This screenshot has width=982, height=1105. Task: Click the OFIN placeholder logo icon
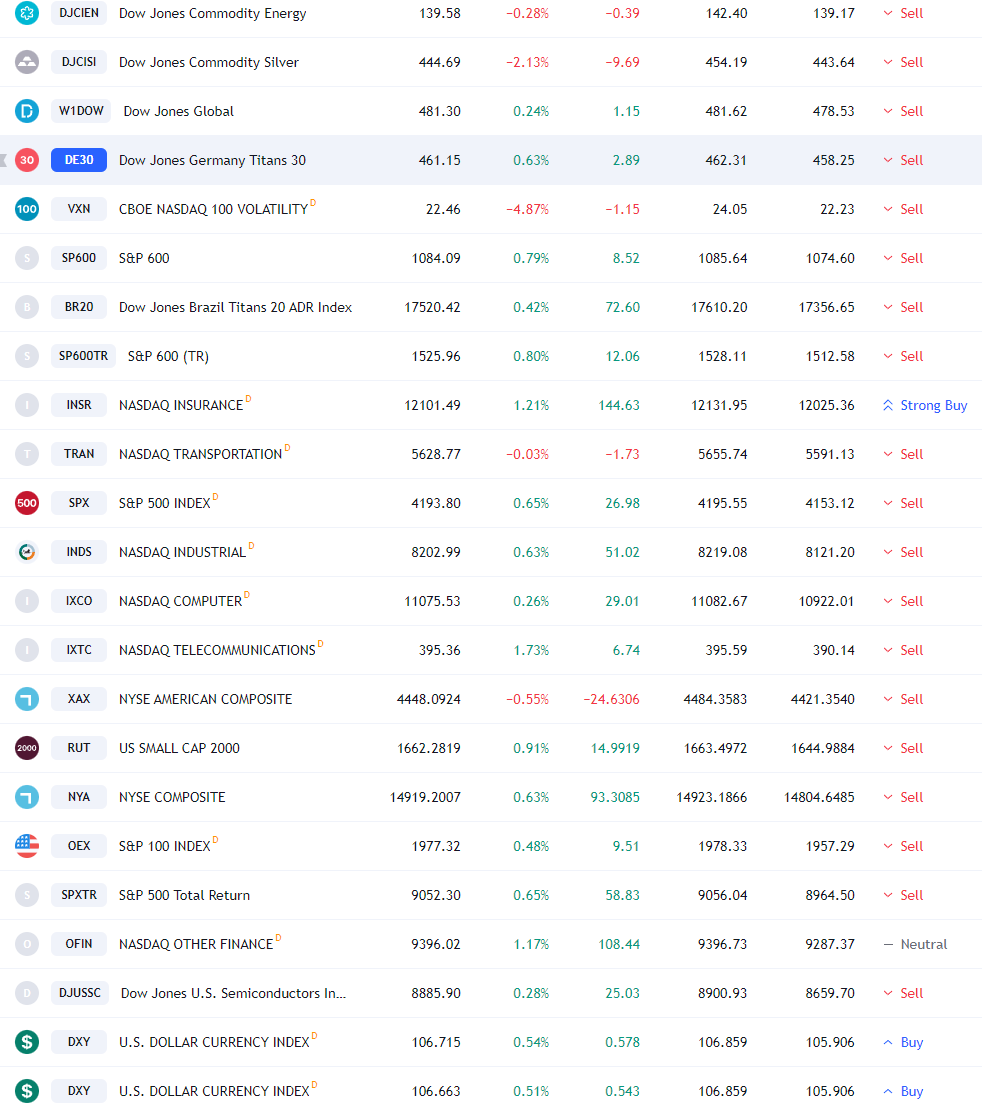27,944
